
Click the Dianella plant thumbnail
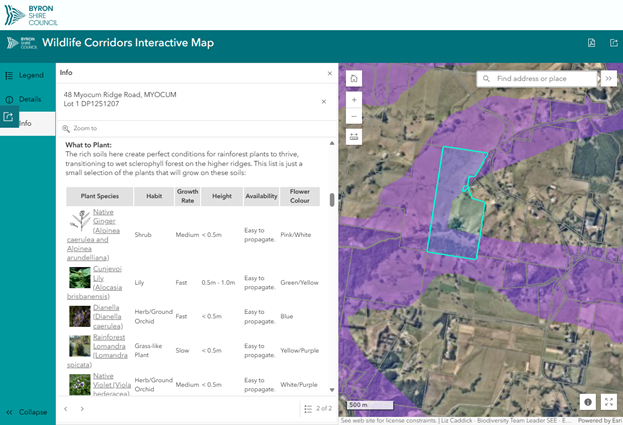point(79,316)
